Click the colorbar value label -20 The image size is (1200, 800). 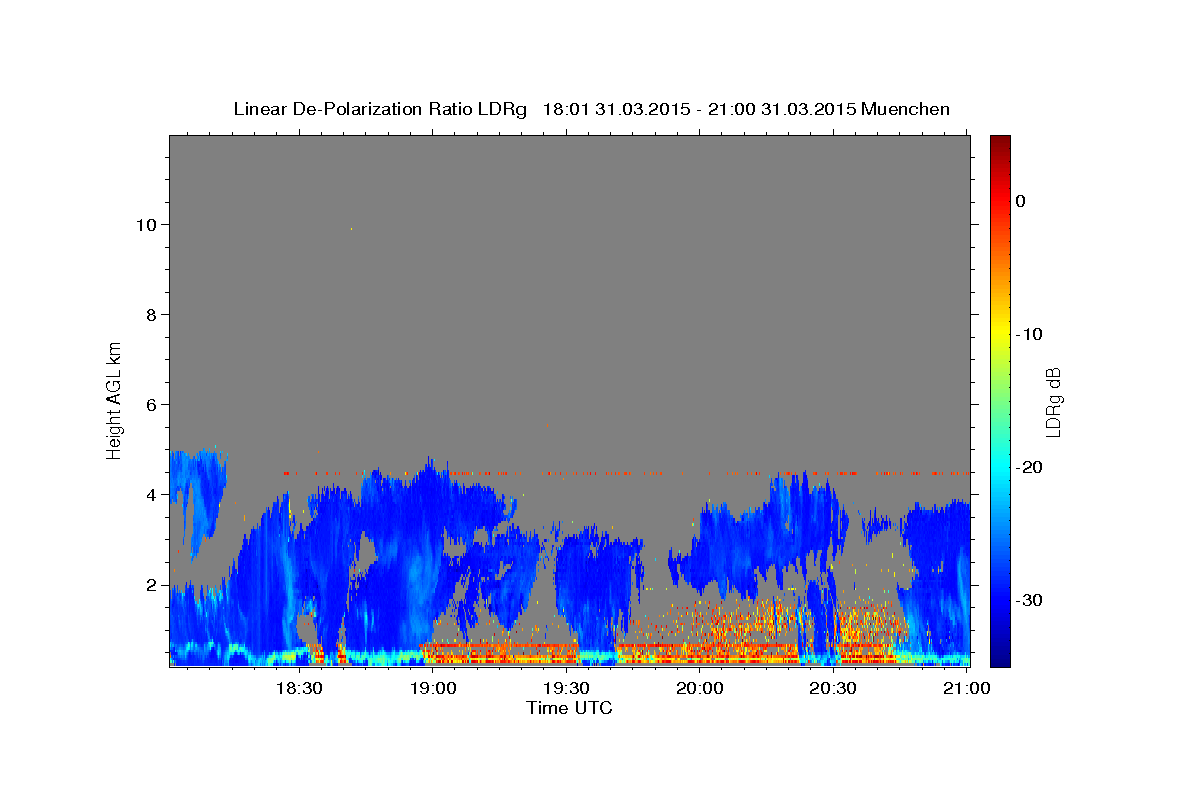coord(1029,467)
